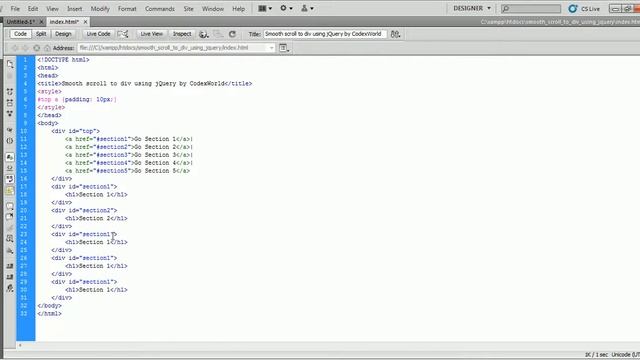Image resolution: width=640 pixels, height=360 pixels.
Task: Go to the home page in address bar
Action: [x=47, y=48]
